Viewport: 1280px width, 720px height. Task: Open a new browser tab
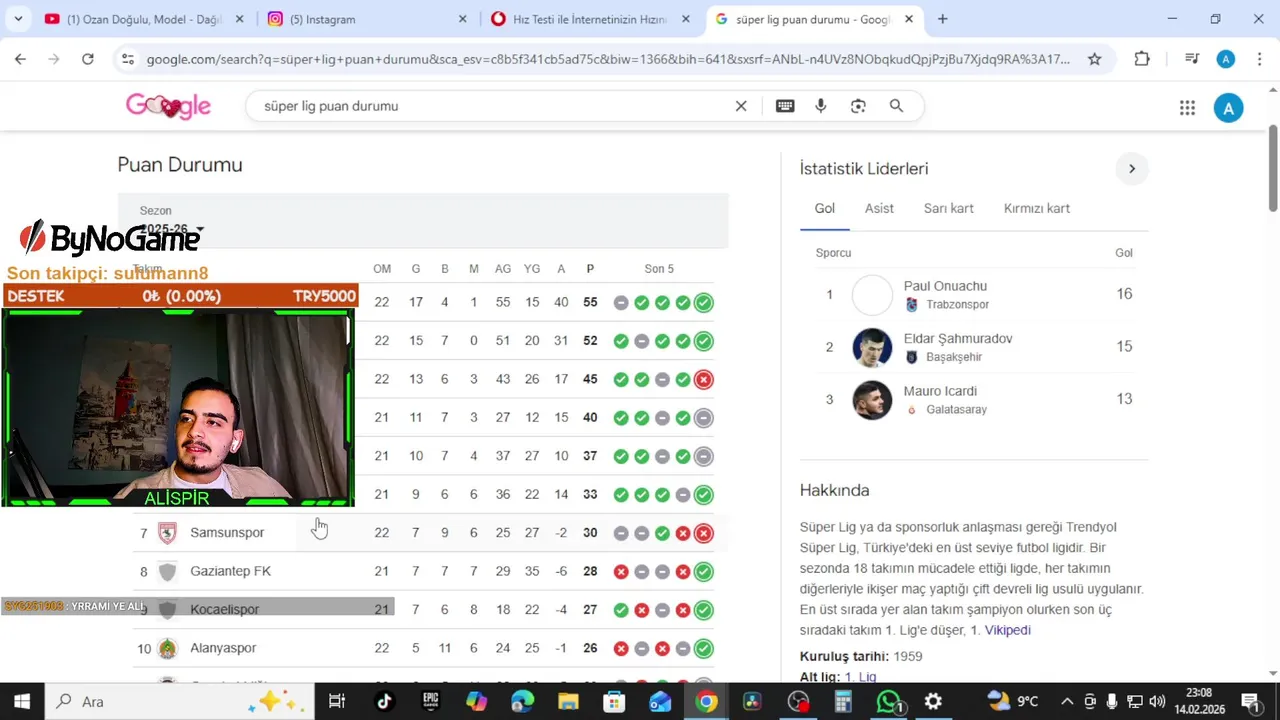942,19
